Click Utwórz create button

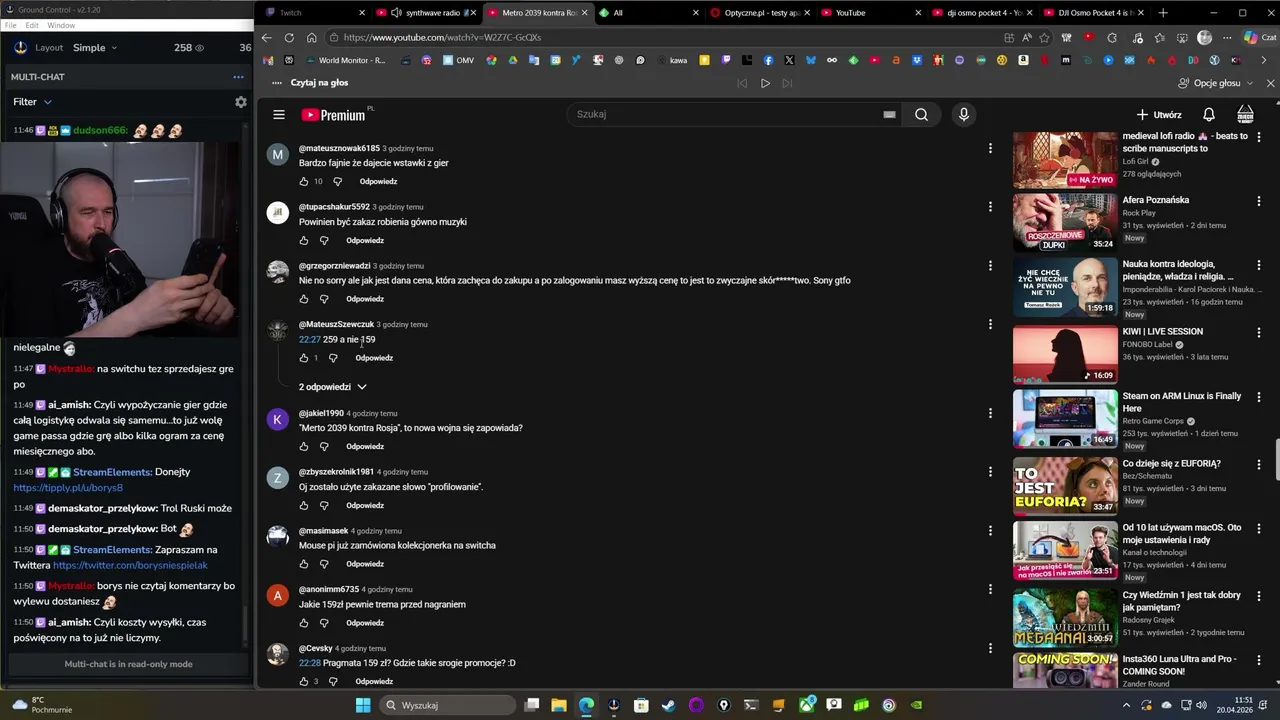(x=1159, y=114)
